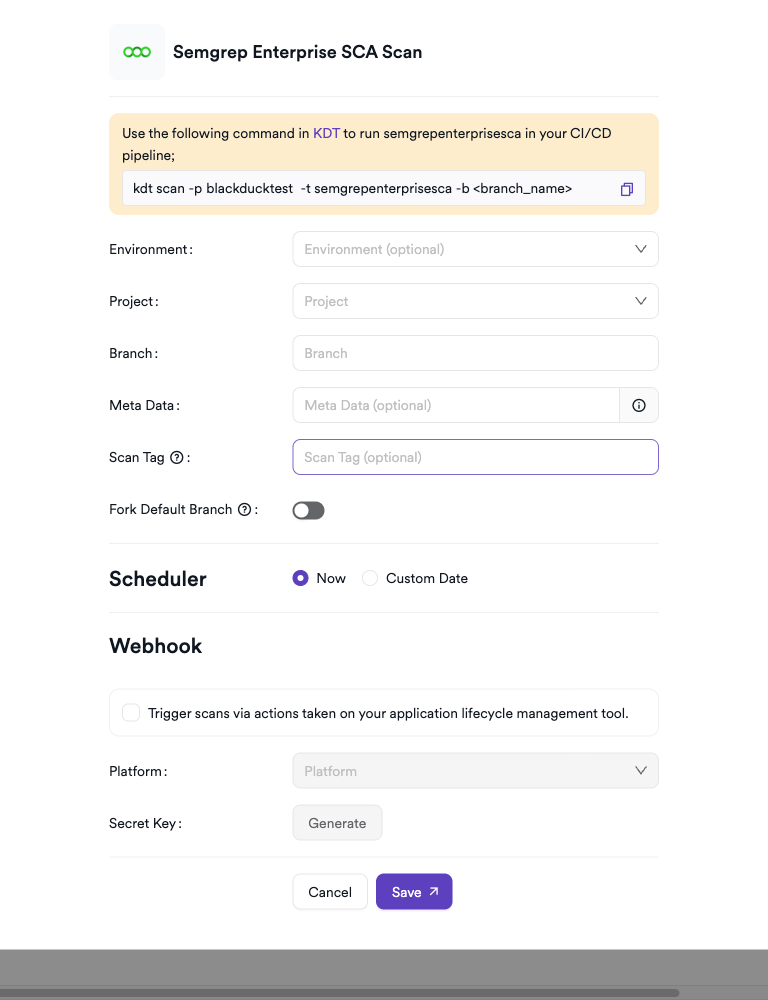
Task: Click the horizontal scrollbar at the bottom
Action: pos(340,993)
